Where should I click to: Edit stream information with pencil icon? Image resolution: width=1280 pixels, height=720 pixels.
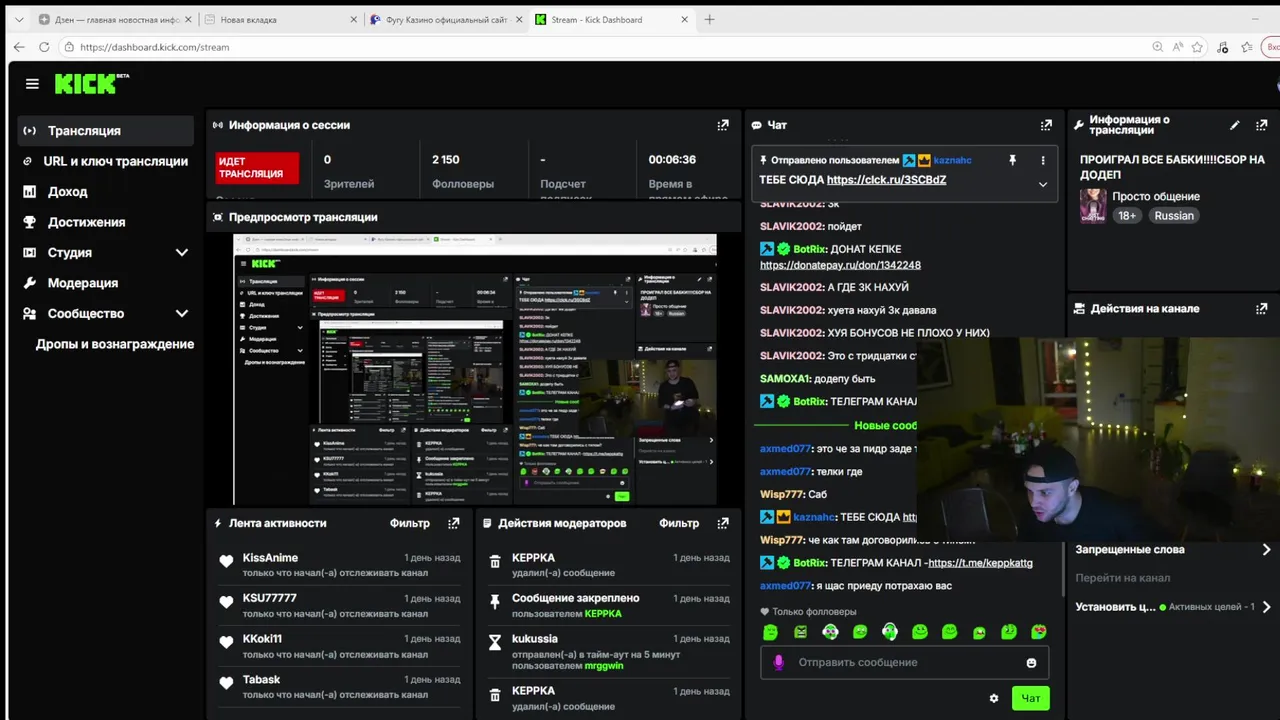[x=1235, y=125]
